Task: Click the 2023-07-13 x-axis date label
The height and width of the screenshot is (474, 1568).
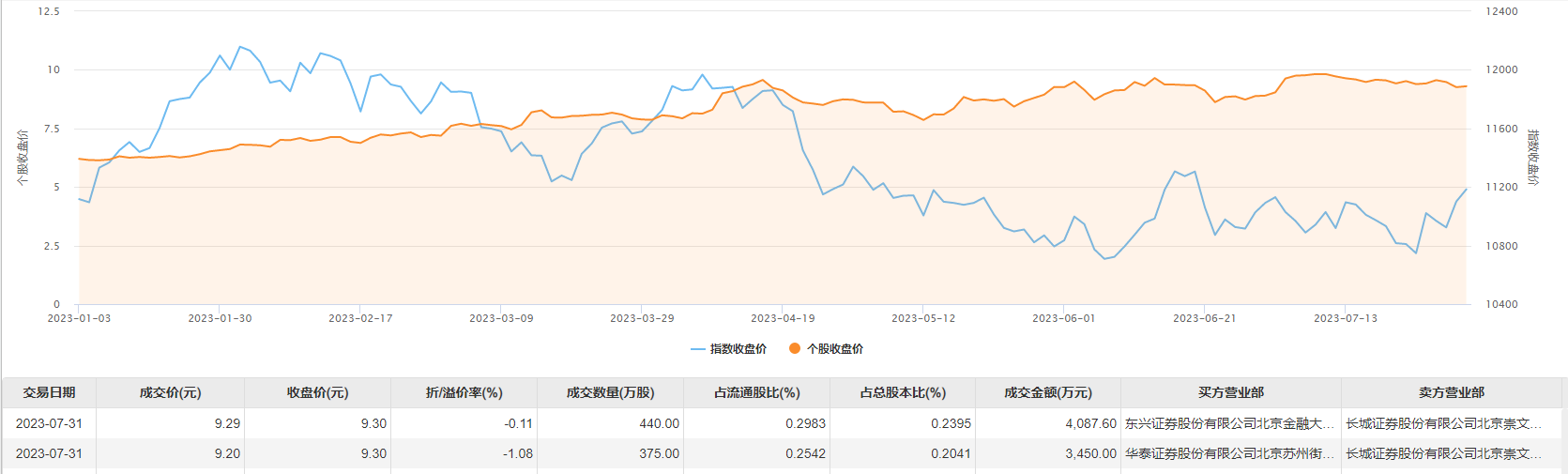Action: 1346,319
